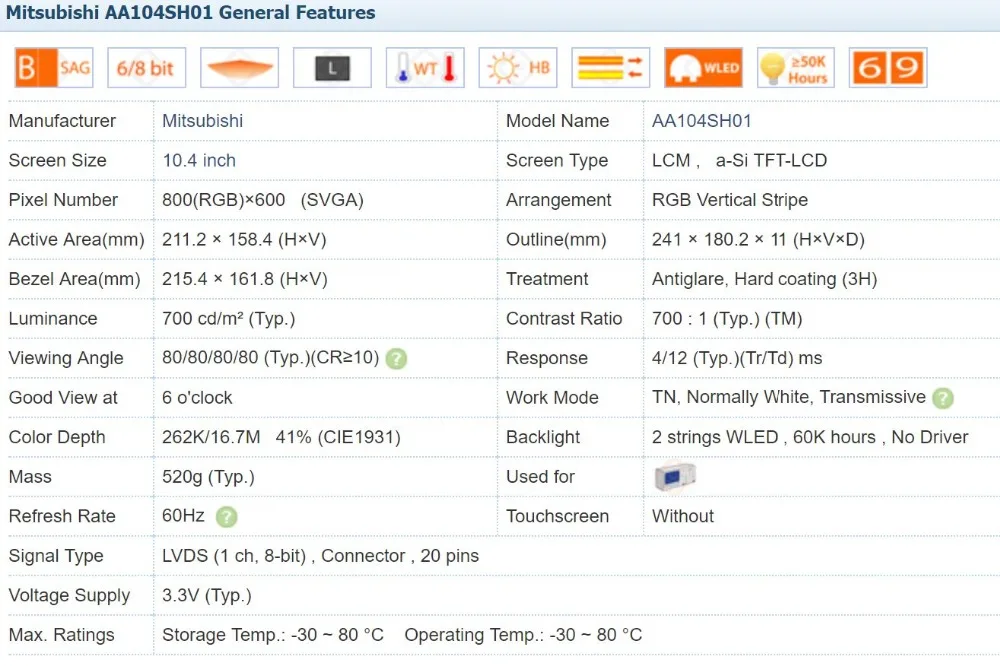This screenshot has width=1000, height=666.
Task: Click the WT wide temperature icon
Action: [x=425, y=68]
